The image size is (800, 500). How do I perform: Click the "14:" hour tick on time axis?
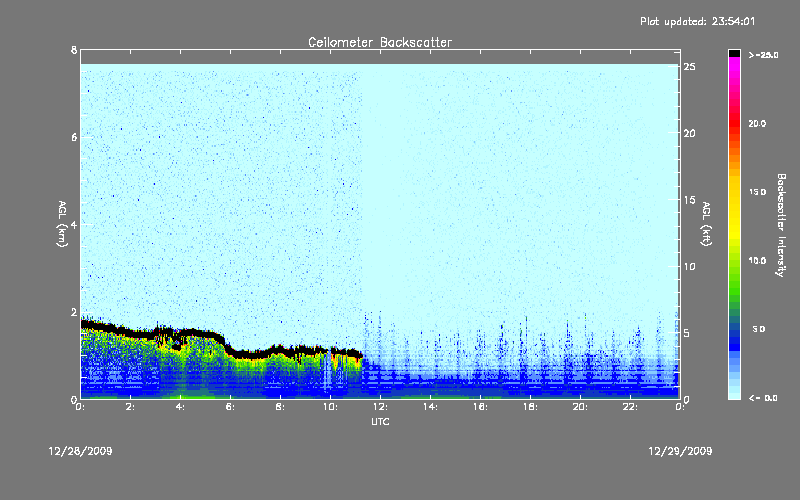click(x=431, y=407)
